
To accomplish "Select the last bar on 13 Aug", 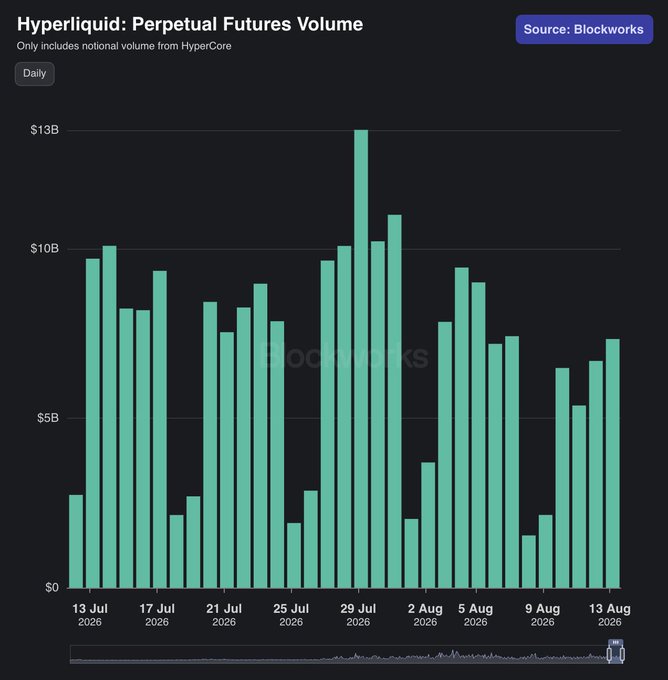I will (612, 463).
